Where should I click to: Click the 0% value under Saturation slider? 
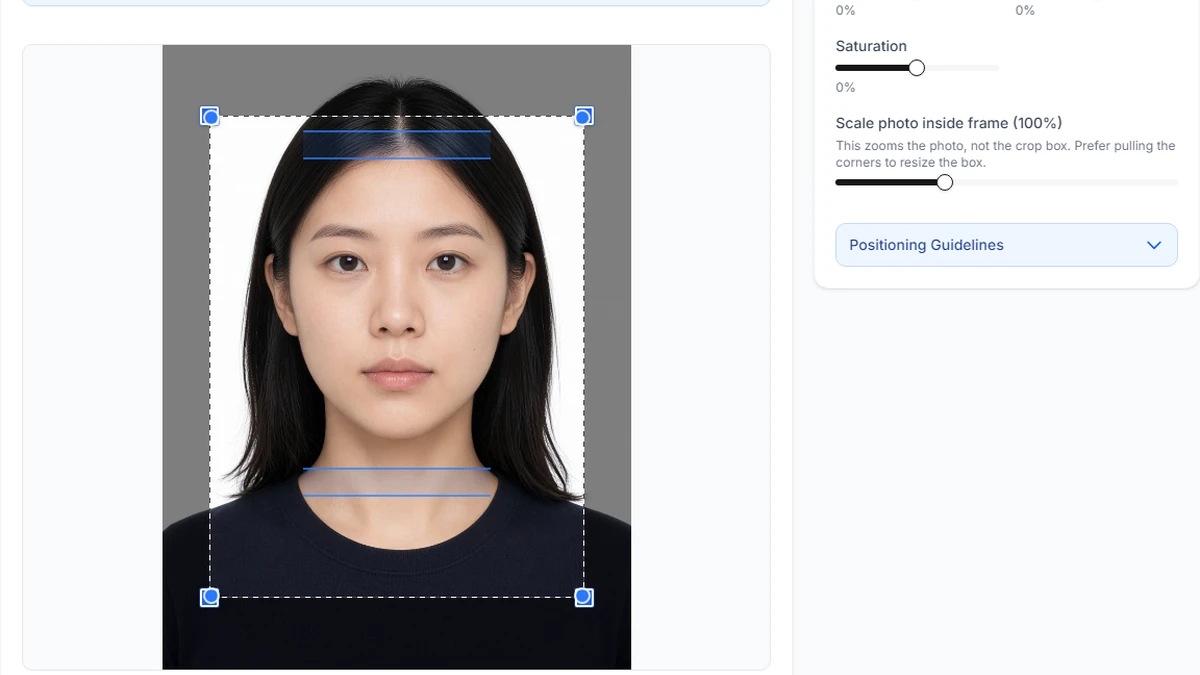click(845, 88)
